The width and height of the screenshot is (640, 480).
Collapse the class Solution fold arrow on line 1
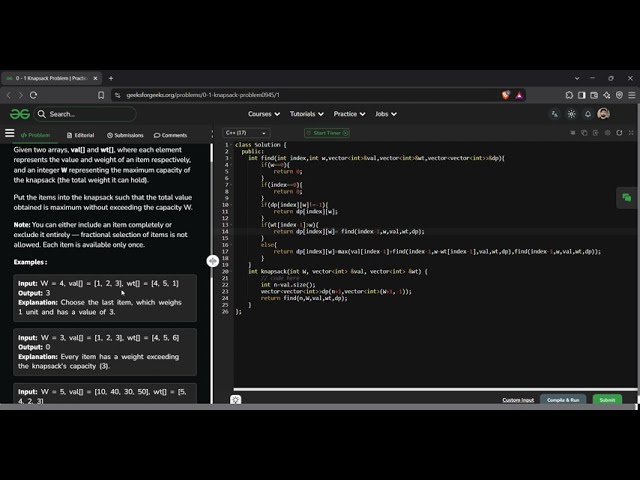coord(231,145)
